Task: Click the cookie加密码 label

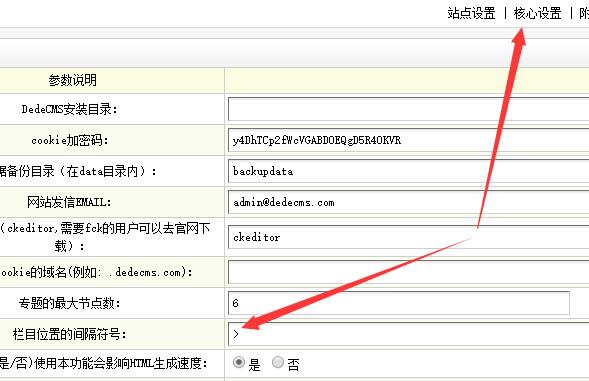Action: (69, 140)
